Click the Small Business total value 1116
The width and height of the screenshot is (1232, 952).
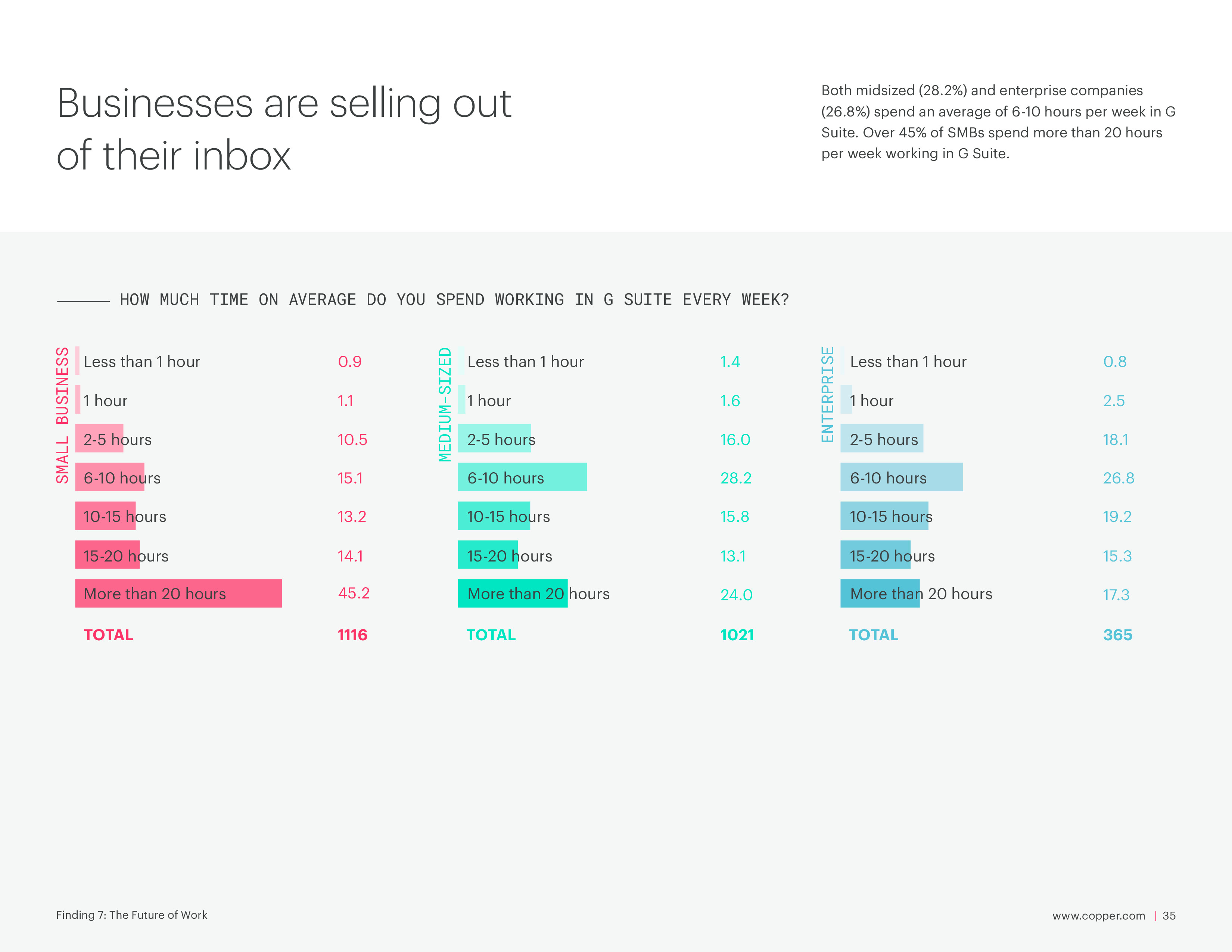pyautogui.click(x=352, y=635)
